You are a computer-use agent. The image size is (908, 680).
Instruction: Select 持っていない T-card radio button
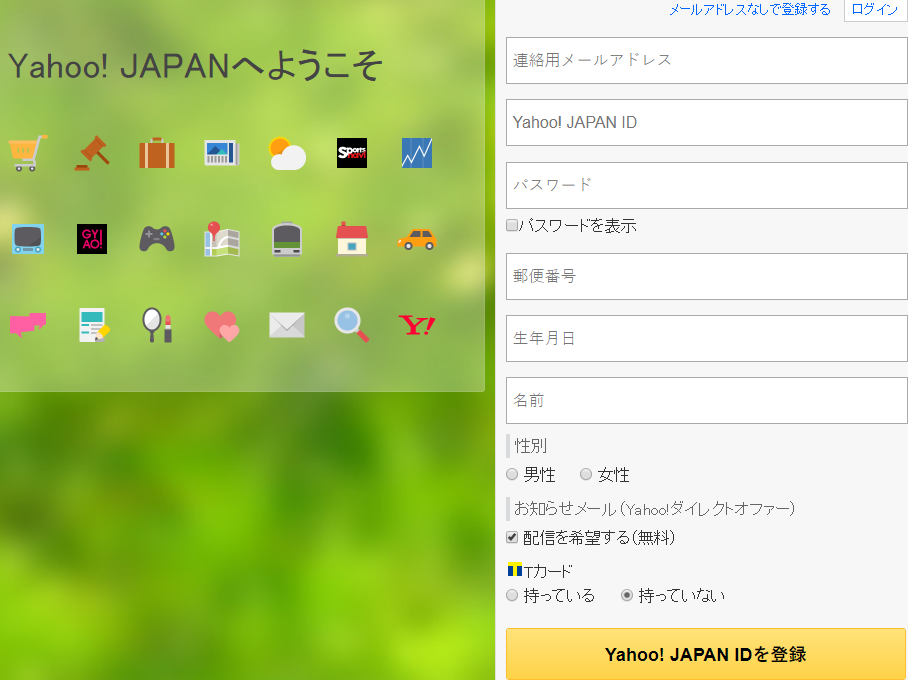627,595
